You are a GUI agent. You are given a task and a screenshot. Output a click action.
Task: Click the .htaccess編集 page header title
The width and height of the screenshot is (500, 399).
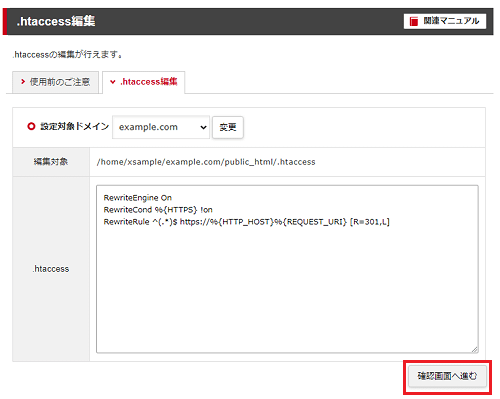[56, 21]
